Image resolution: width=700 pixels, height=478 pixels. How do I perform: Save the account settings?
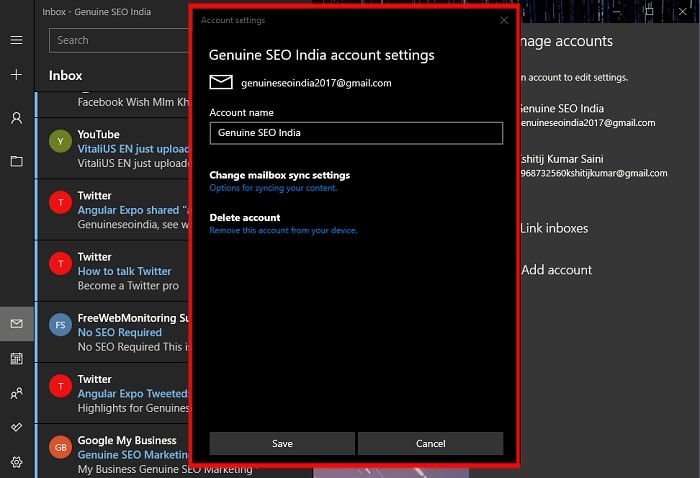click(x=282, y=443)
